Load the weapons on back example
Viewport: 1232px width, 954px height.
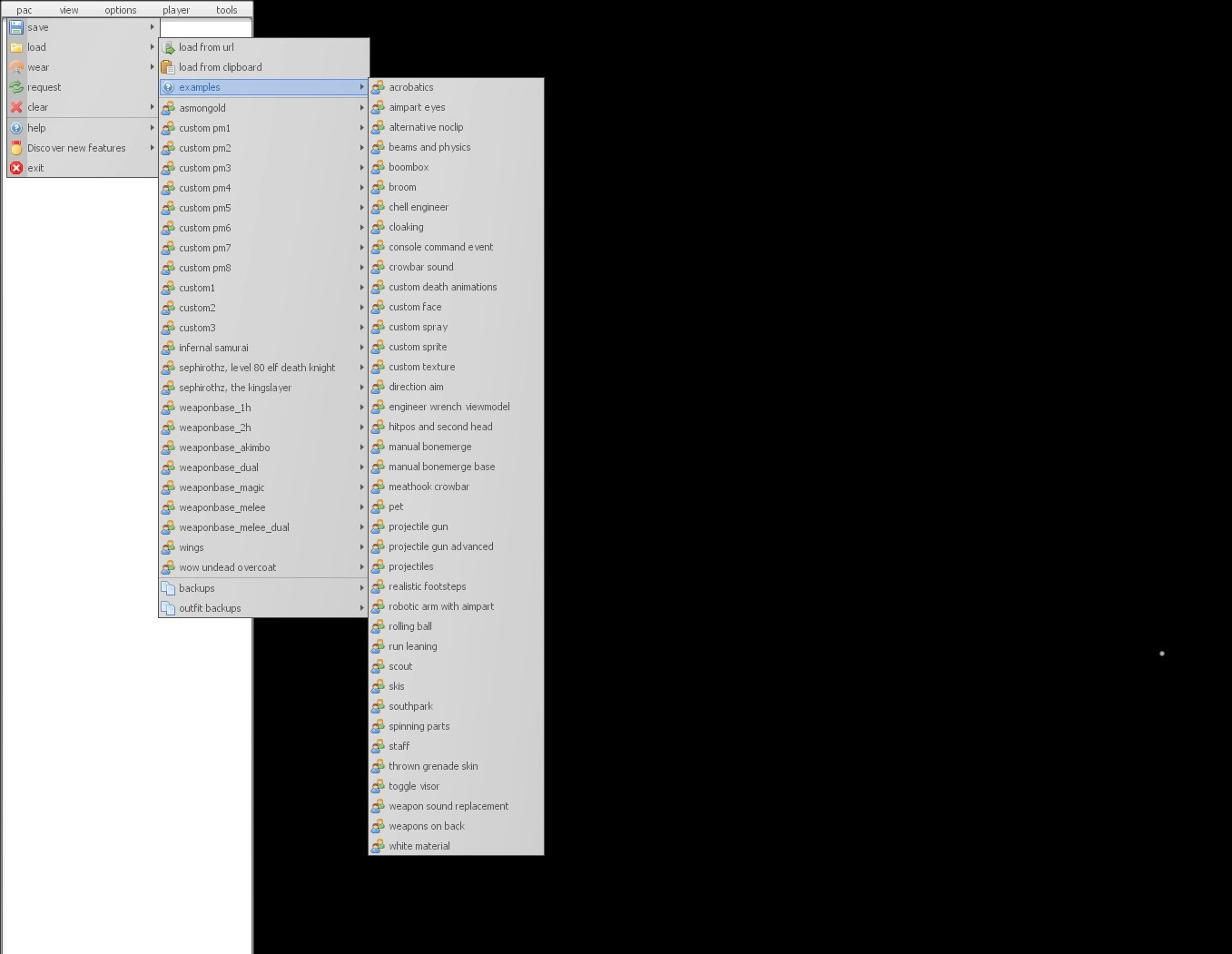tap(456, 826)
